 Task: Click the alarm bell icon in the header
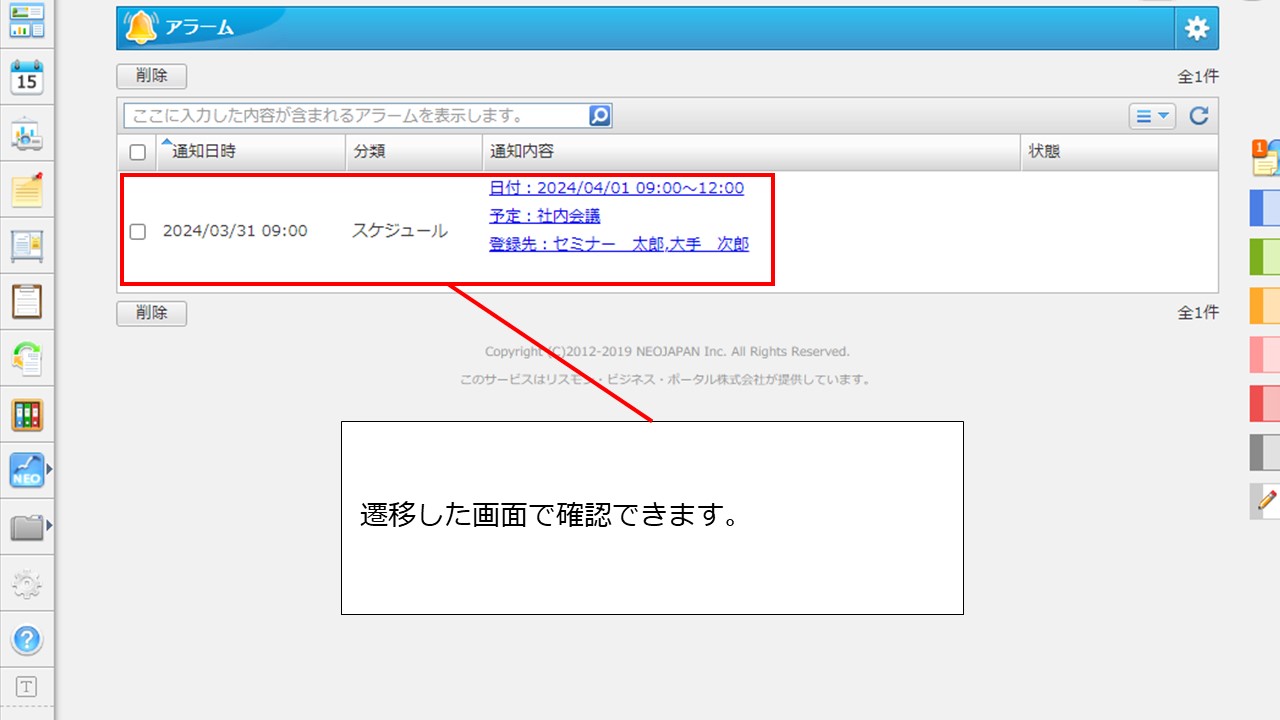pos(141,28)
